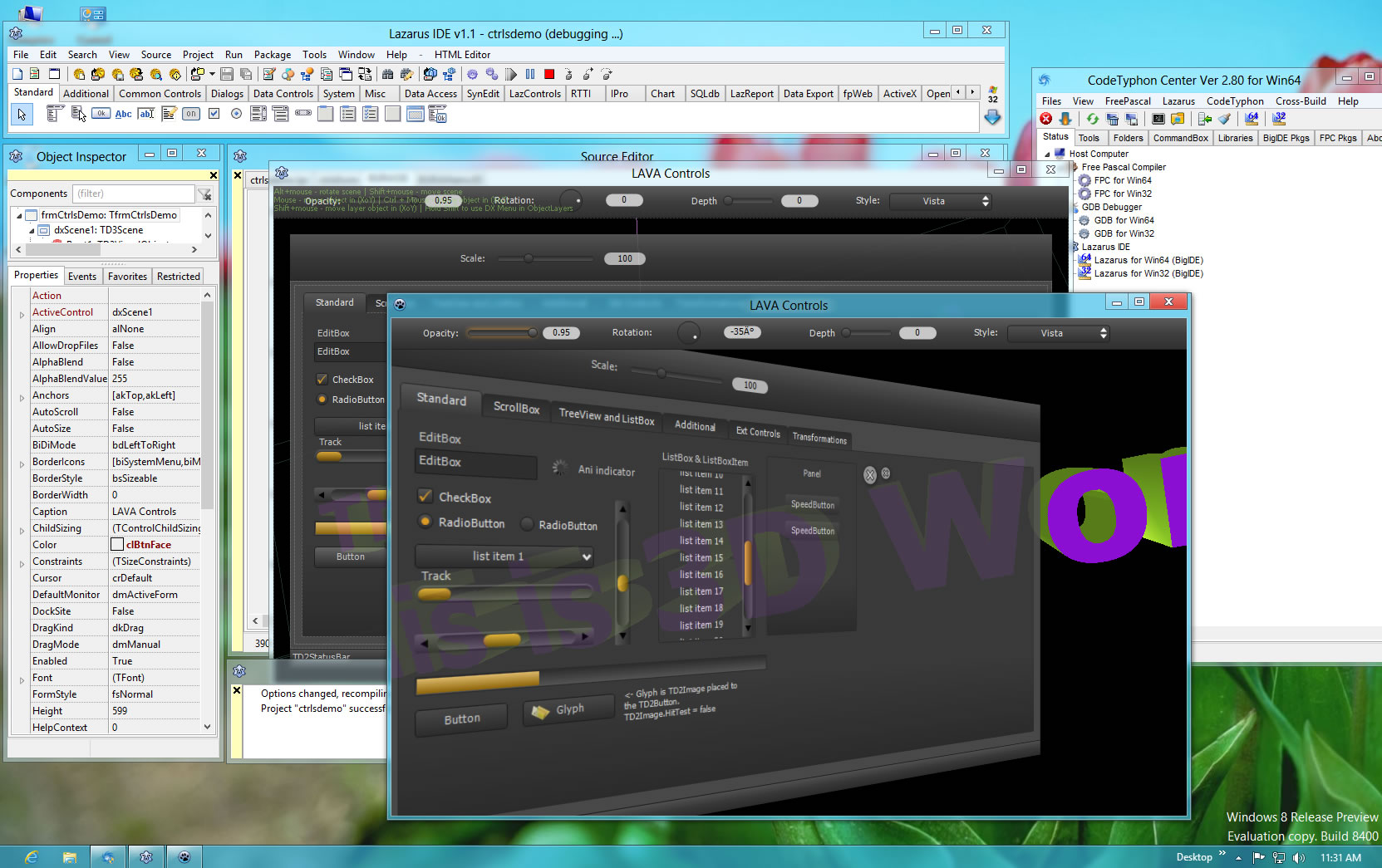Open the CommandBox tab in CodeTyphon Center
Viewport: 1382px width, 868px height.
(1180, 138)
